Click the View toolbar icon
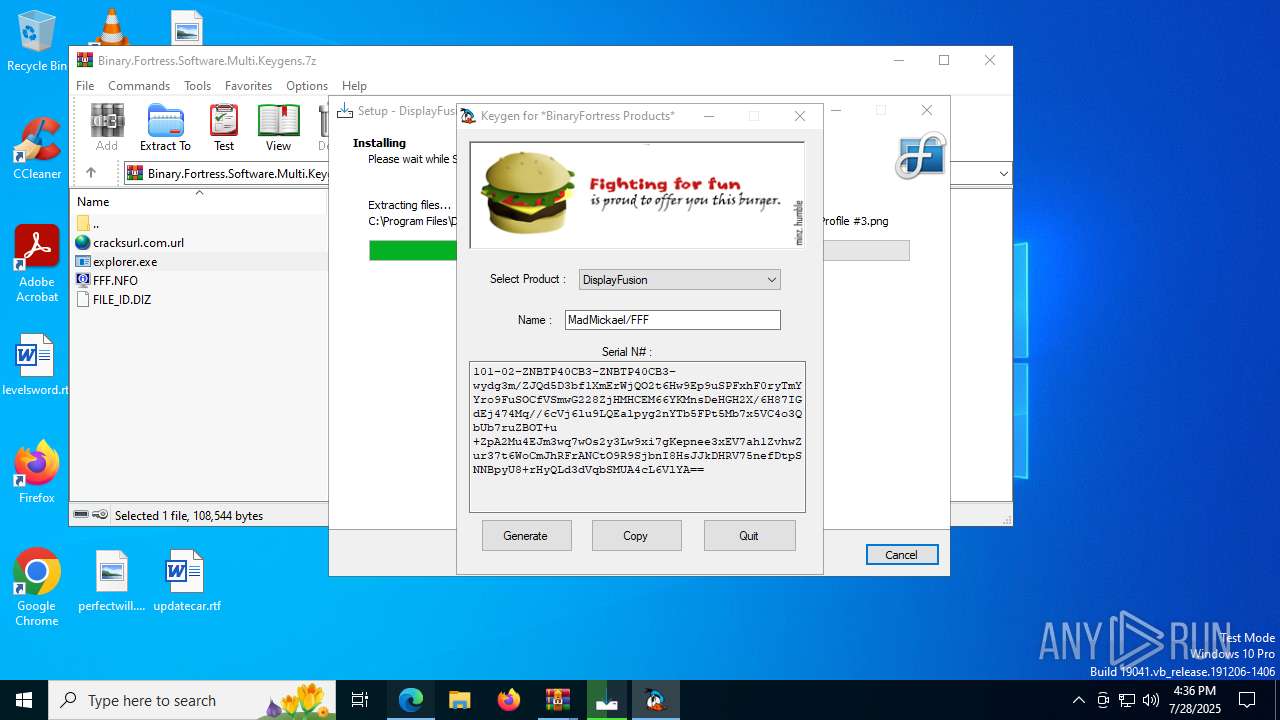Viewport: 1280px width, 720px height. click(278, 127)
